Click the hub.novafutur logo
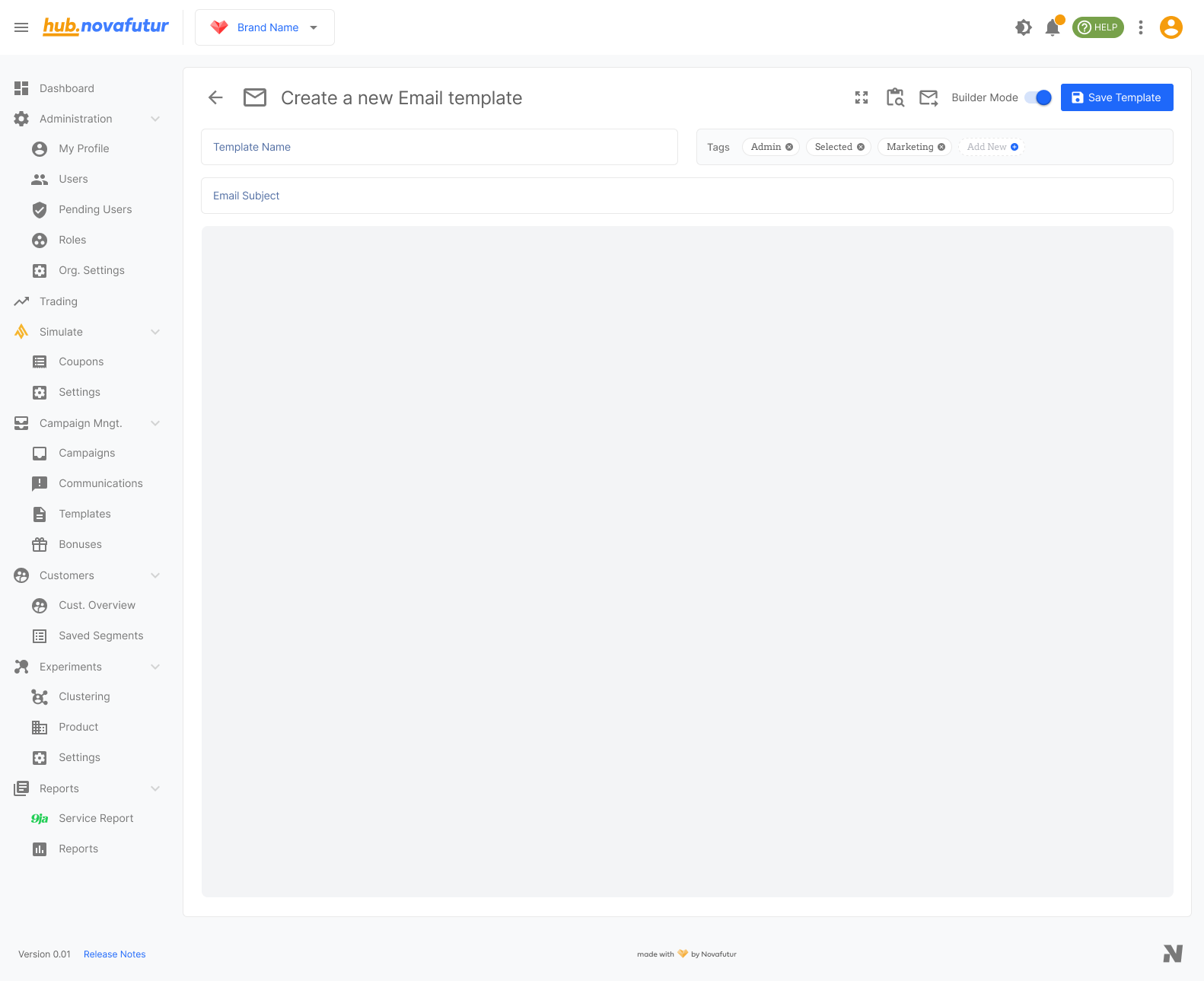 coord(106,27)
